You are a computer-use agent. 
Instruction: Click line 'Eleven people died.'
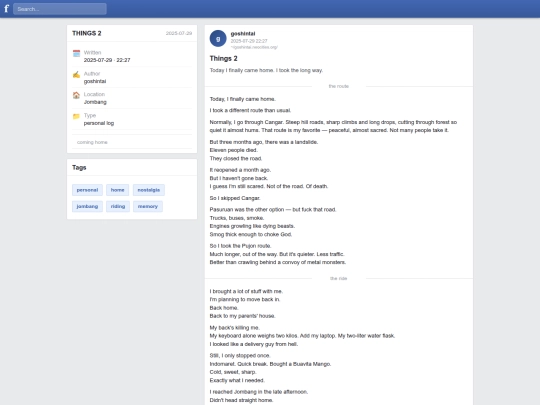point(233,150)
